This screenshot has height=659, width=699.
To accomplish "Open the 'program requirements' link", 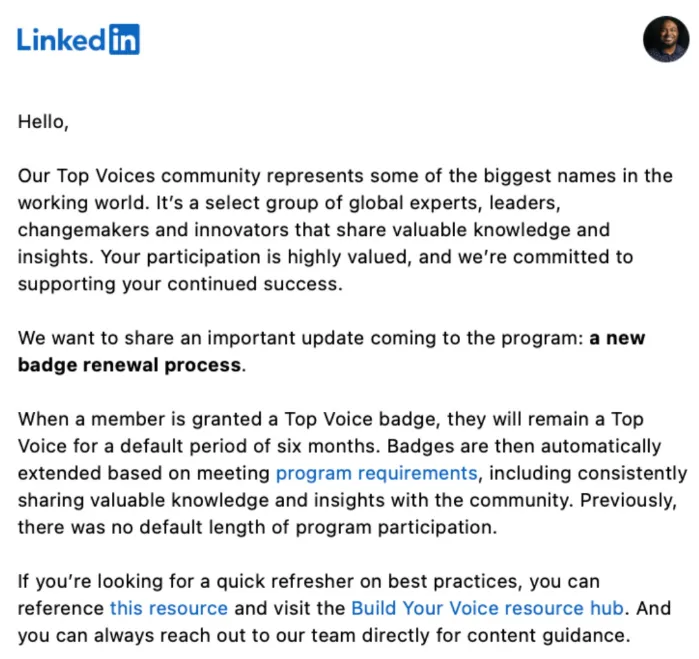I will click(376, 473).
